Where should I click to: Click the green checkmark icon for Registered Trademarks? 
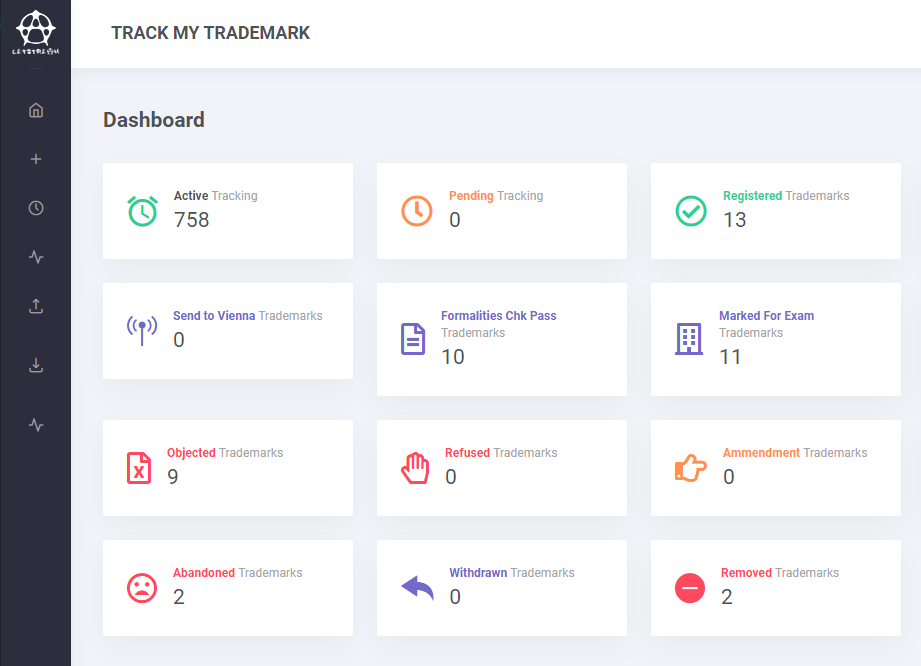691,211
